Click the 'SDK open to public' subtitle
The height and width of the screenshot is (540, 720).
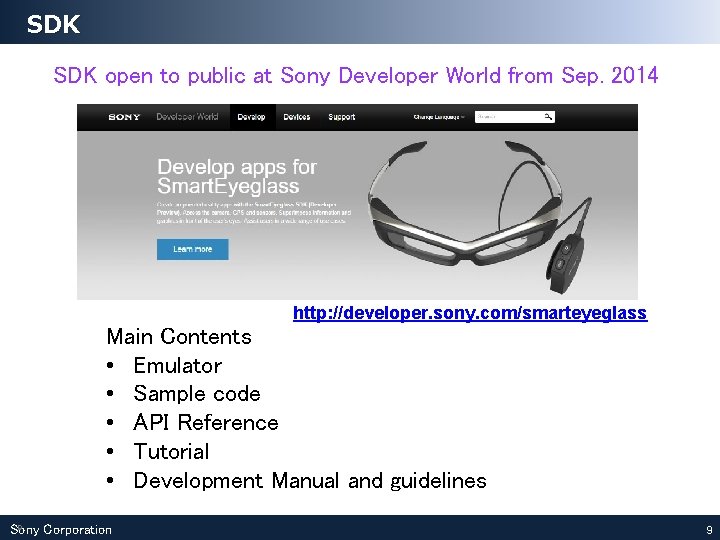click(356, 76)
